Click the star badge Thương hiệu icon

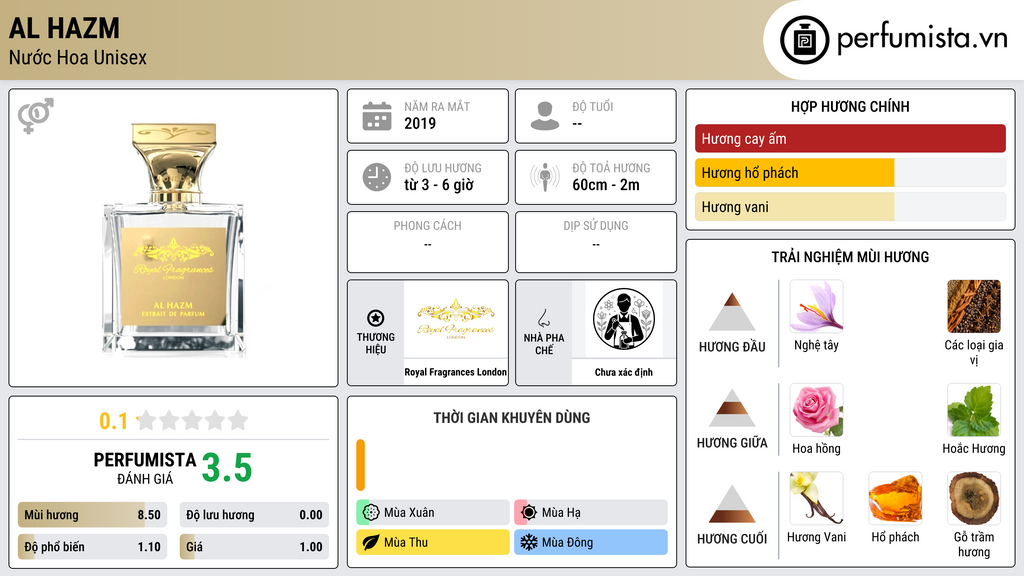tap(376, 318)
